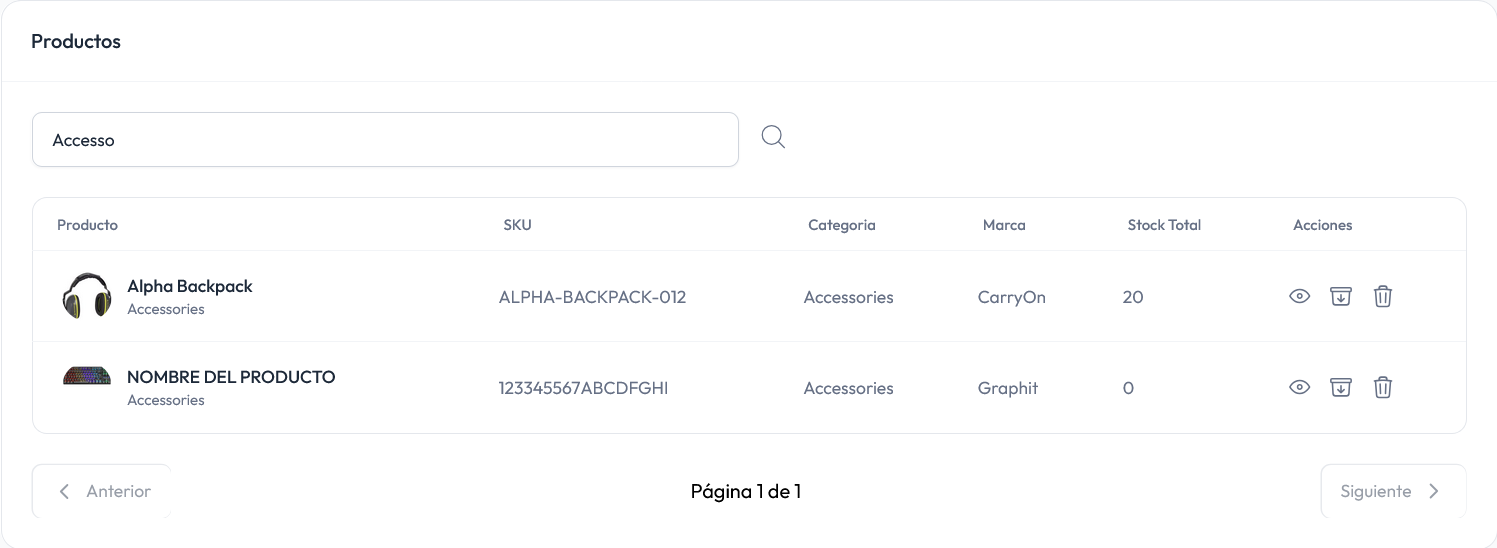
Task: Click the Stock Total column header
Action: point(1164,225)
